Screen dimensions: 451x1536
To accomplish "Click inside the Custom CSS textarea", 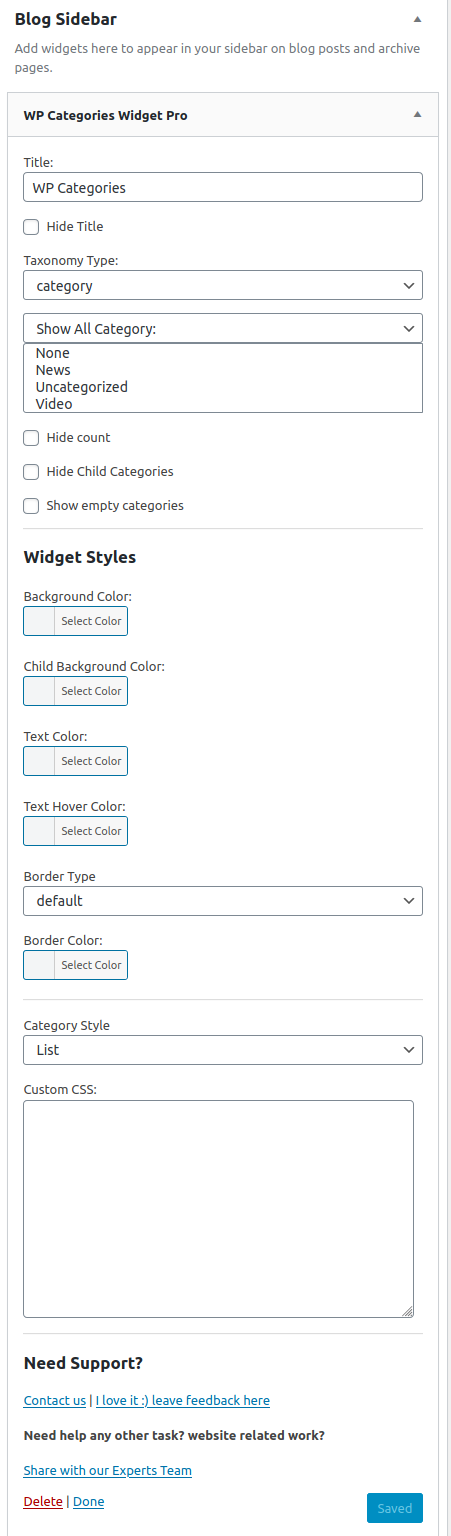I will (219, 1209).
